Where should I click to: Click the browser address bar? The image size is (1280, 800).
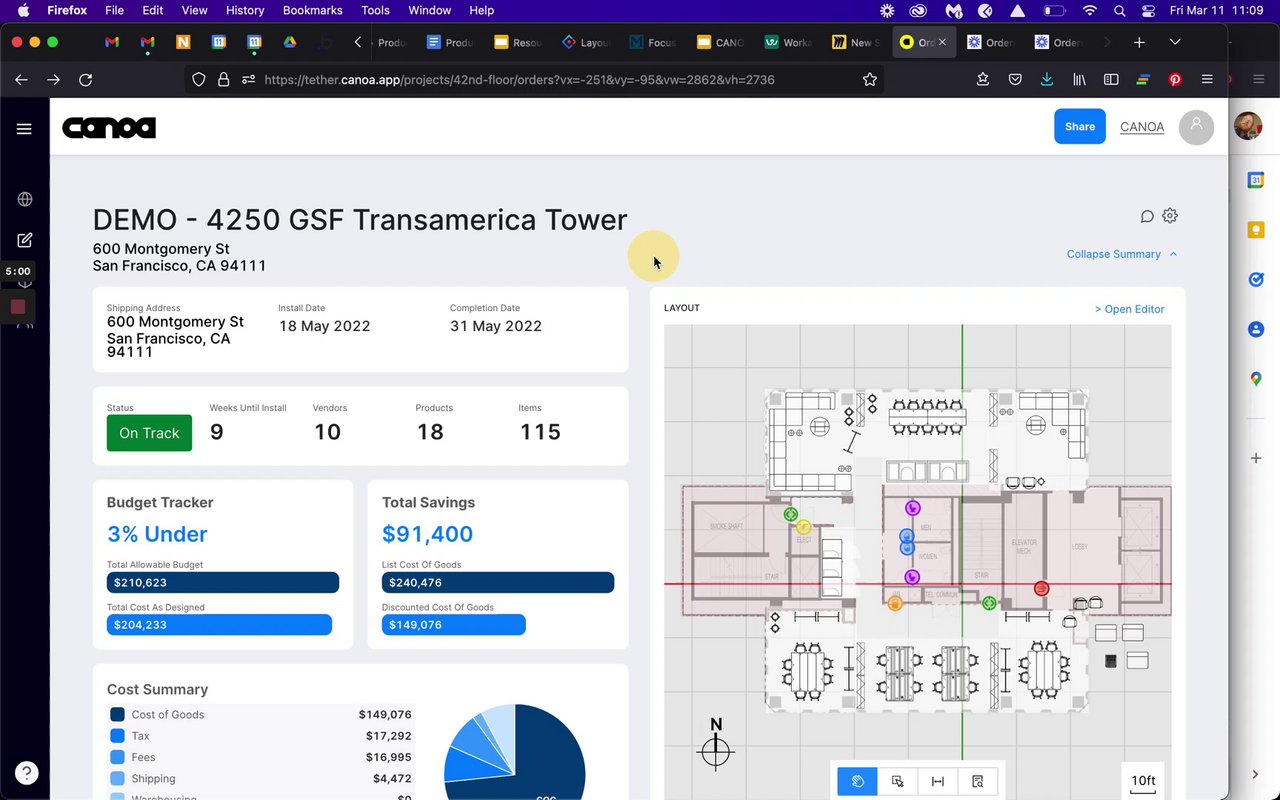tap(535, 80)
